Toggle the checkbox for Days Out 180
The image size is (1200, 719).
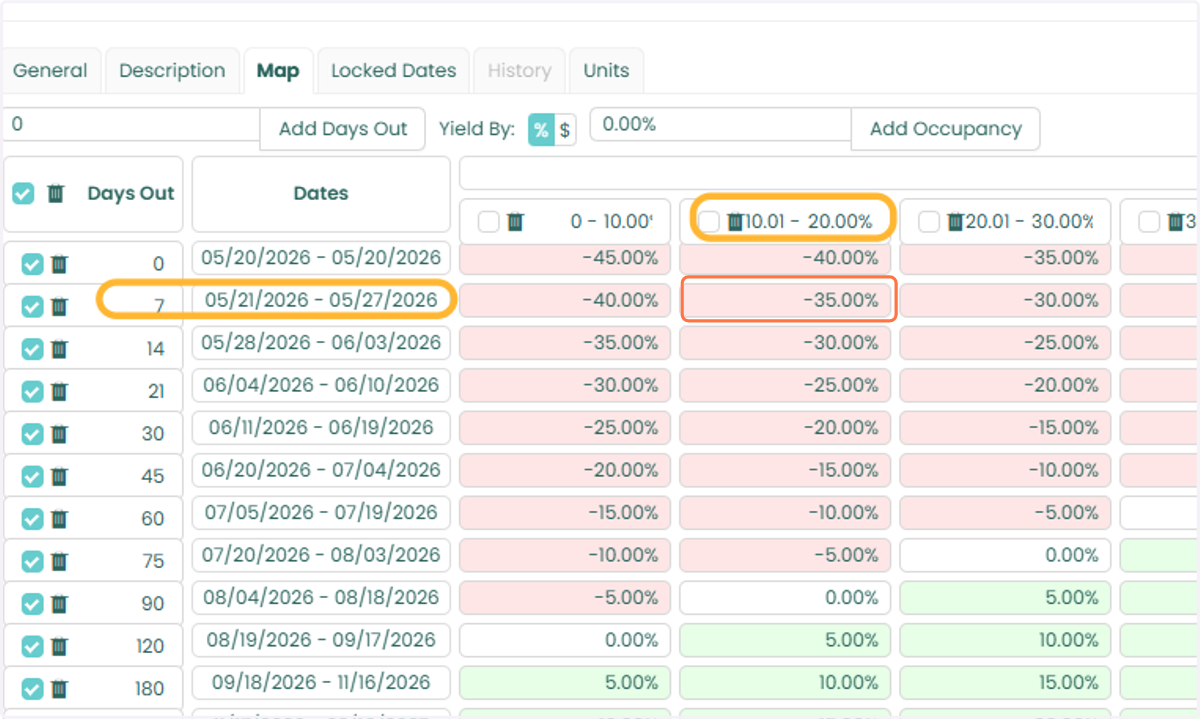point(32,689)
